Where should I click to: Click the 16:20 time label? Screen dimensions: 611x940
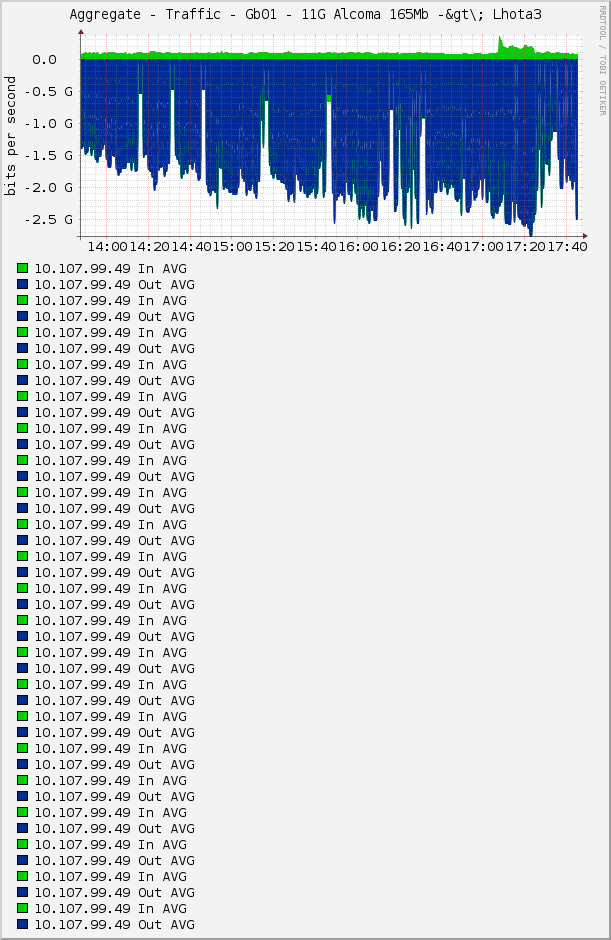click(x=401, y=247)
